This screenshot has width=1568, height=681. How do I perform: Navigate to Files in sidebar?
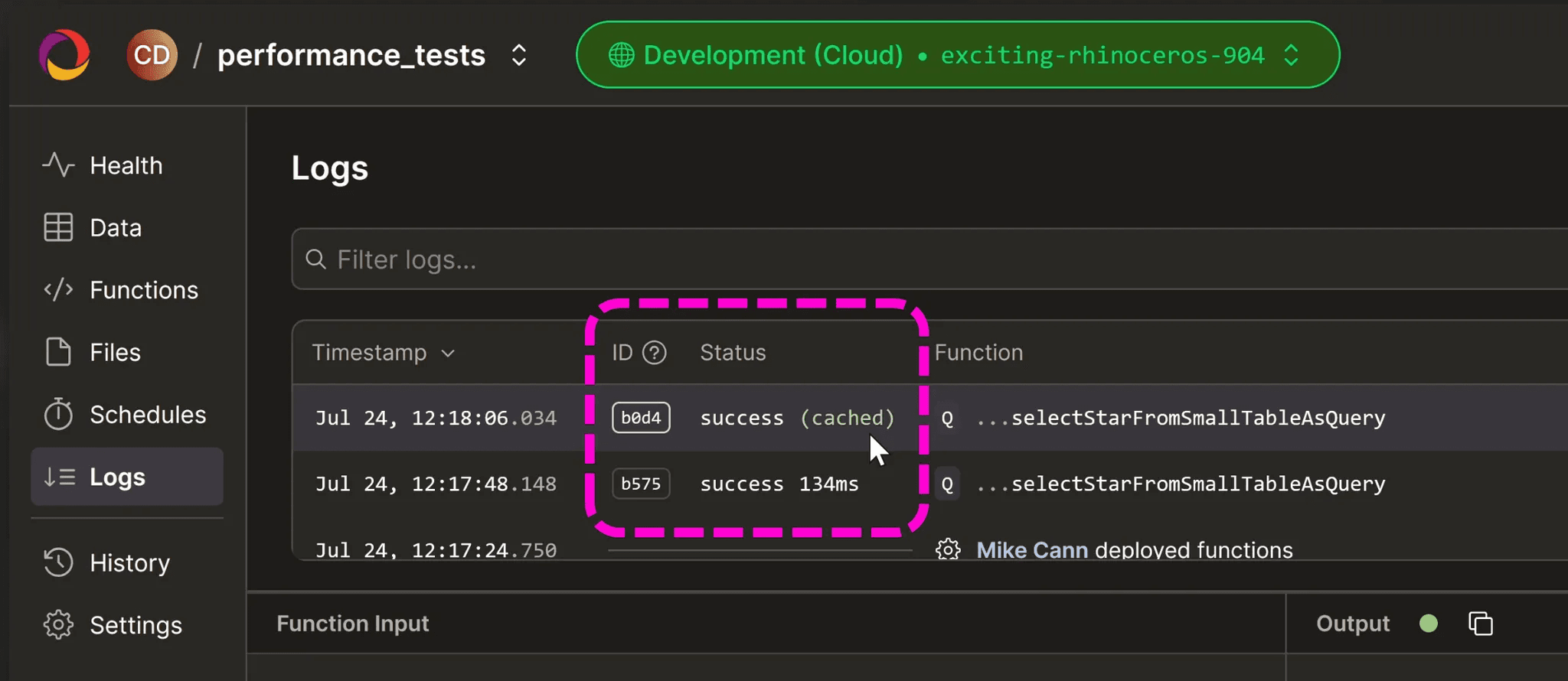pyautogui.click(x=115, y=353)
